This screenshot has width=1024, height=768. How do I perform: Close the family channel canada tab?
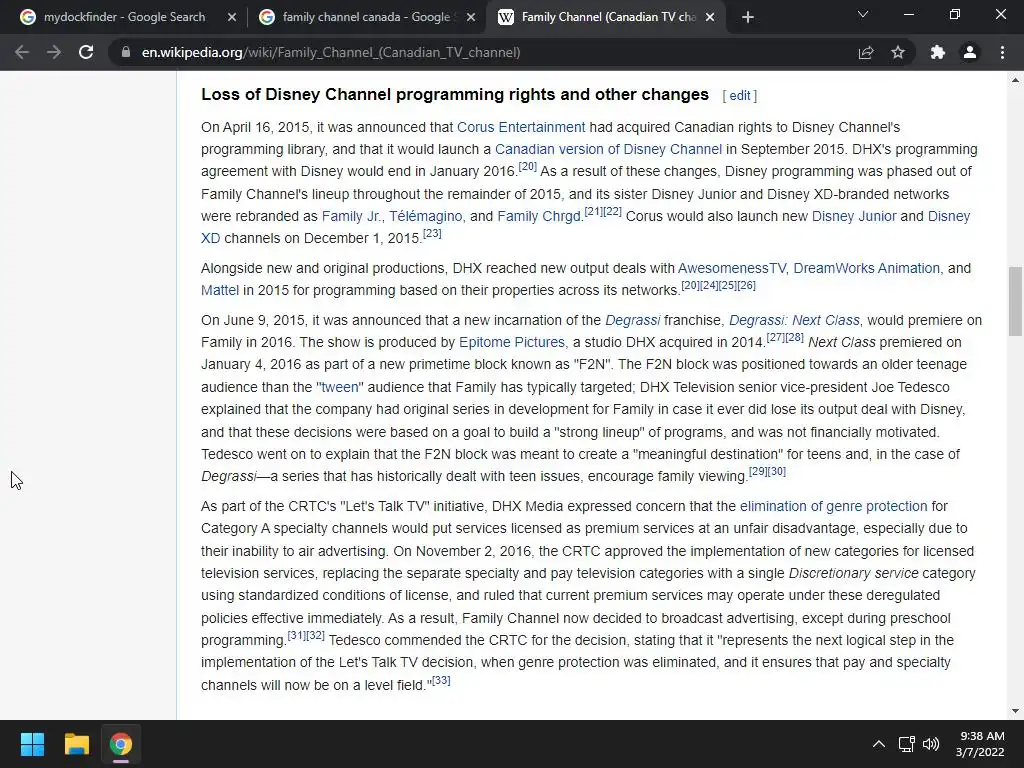471,17
